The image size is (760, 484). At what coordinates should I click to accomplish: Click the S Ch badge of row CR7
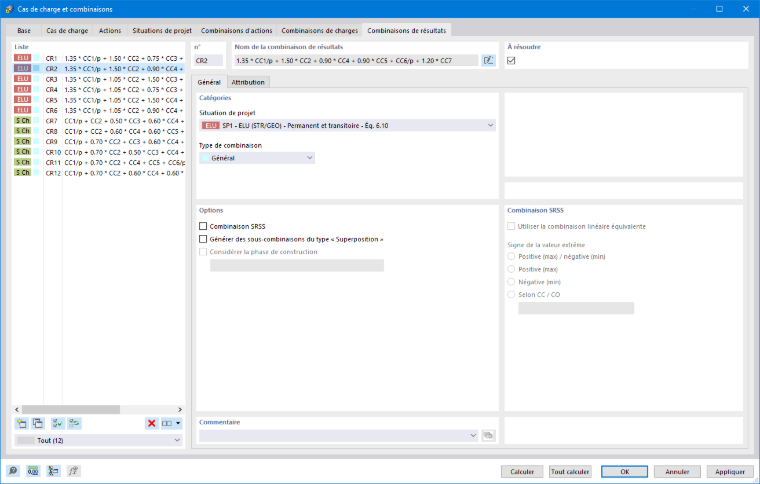[22, 121]
